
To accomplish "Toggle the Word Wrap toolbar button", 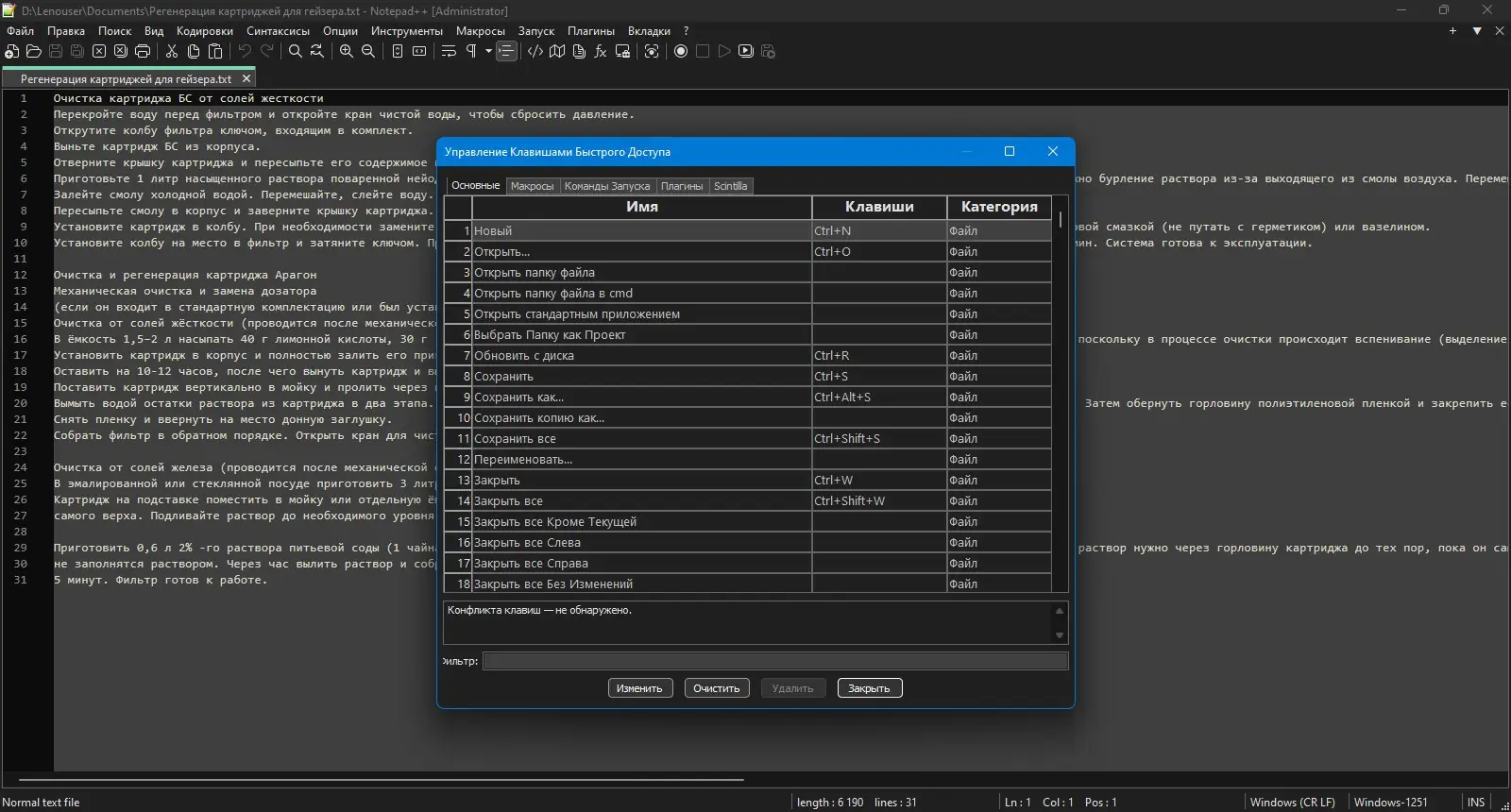I will coord(449,51).
